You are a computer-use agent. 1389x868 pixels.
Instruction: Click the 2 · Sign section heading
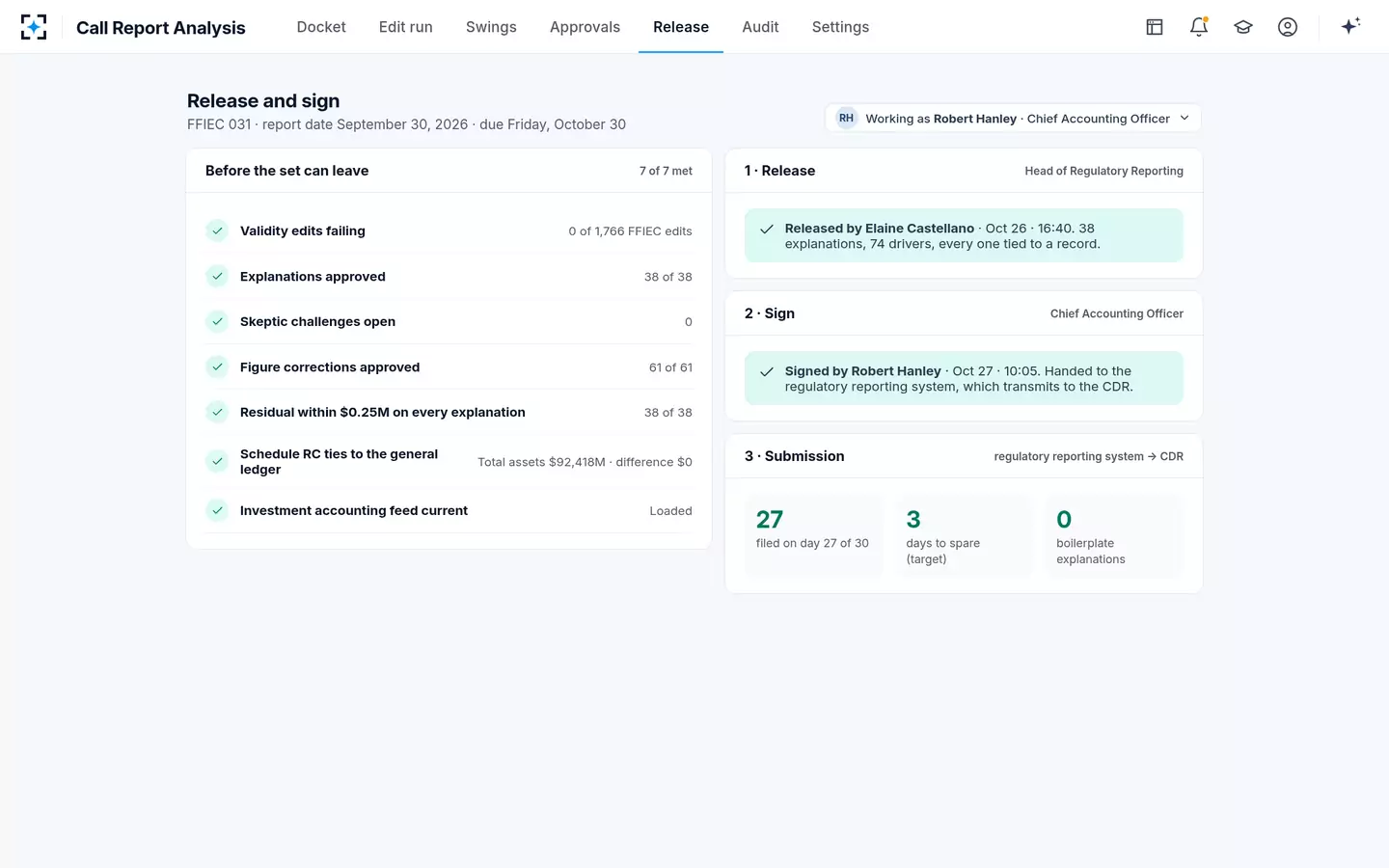click(770, 313)
